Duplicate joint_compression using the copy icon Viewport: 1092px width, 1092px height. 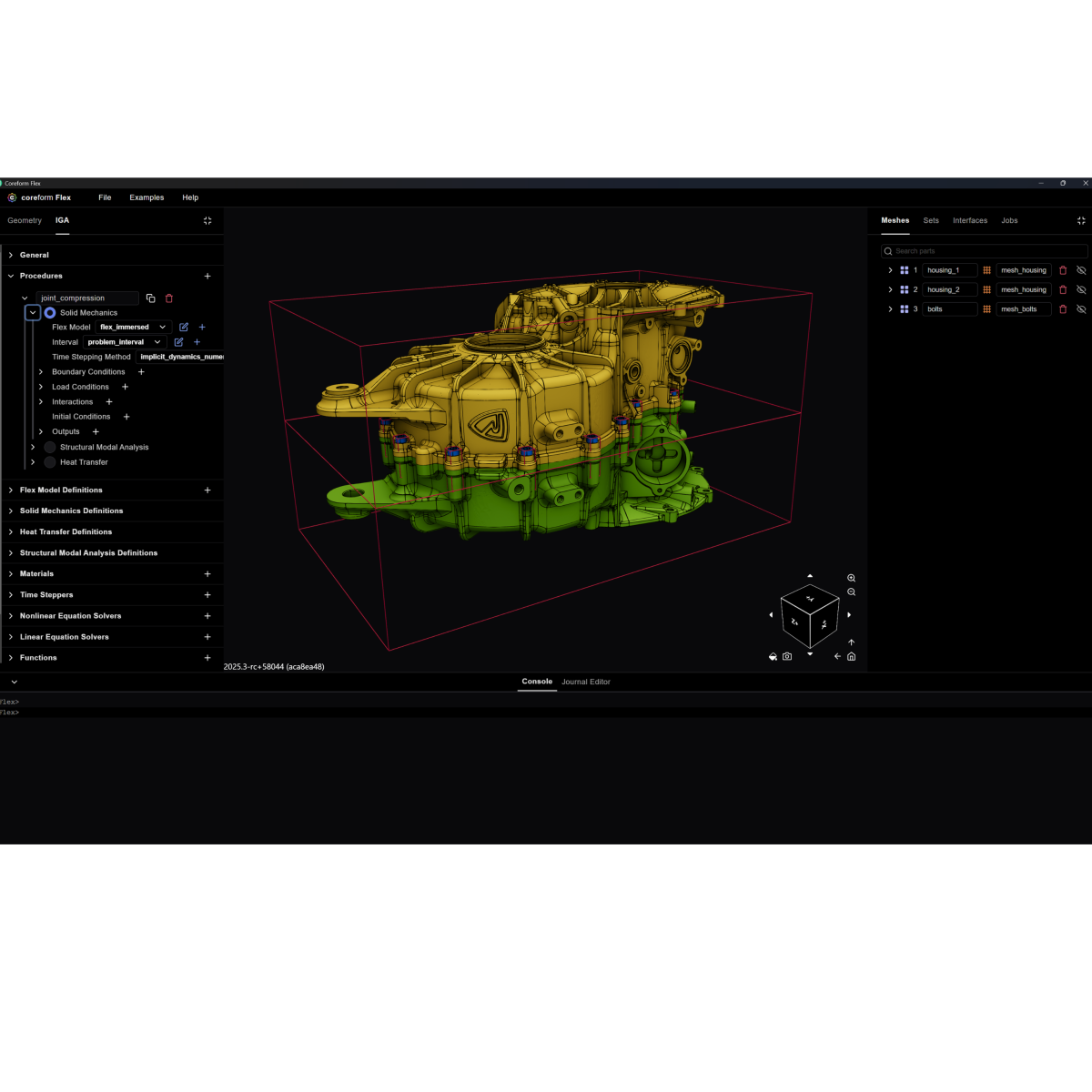151,298
